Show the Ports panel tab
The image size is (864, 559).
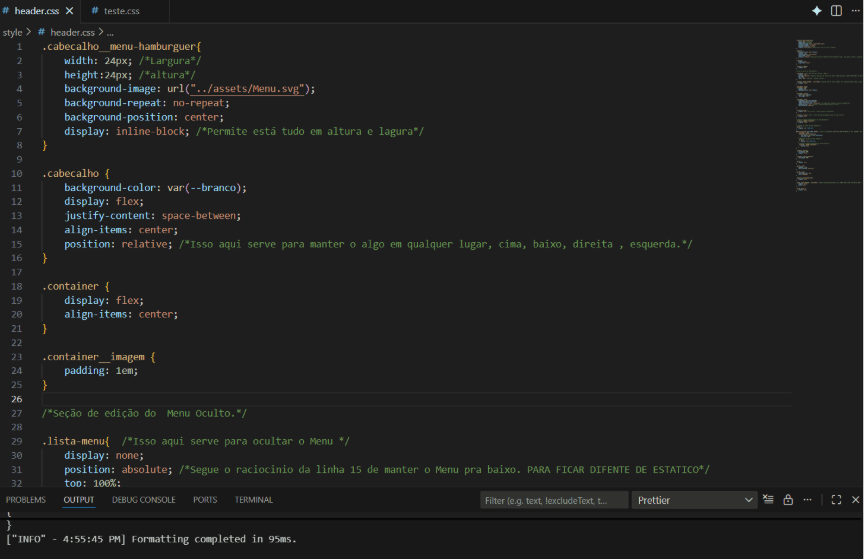(x=205, y=500)
